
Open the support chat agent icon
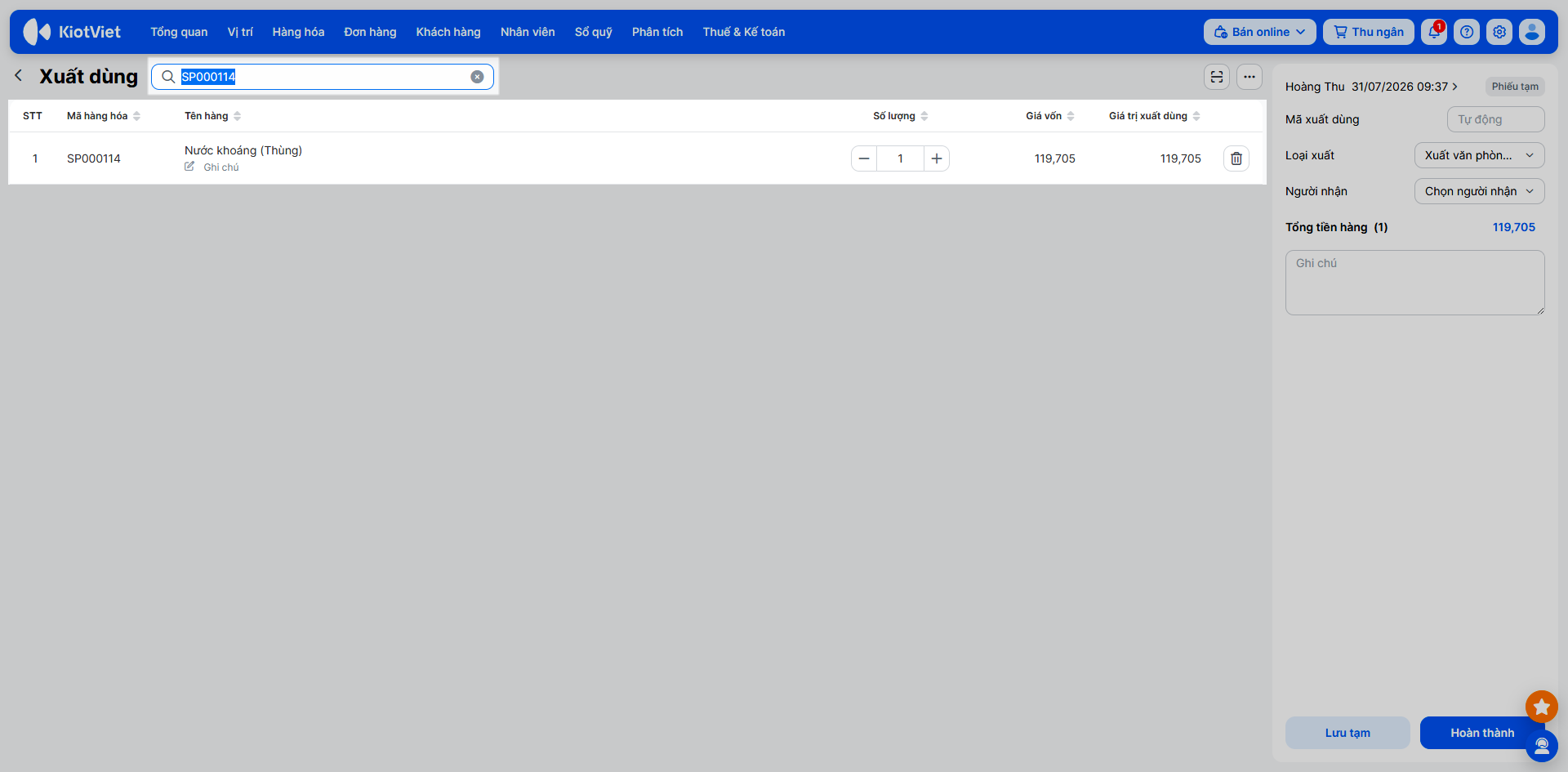1542,746
